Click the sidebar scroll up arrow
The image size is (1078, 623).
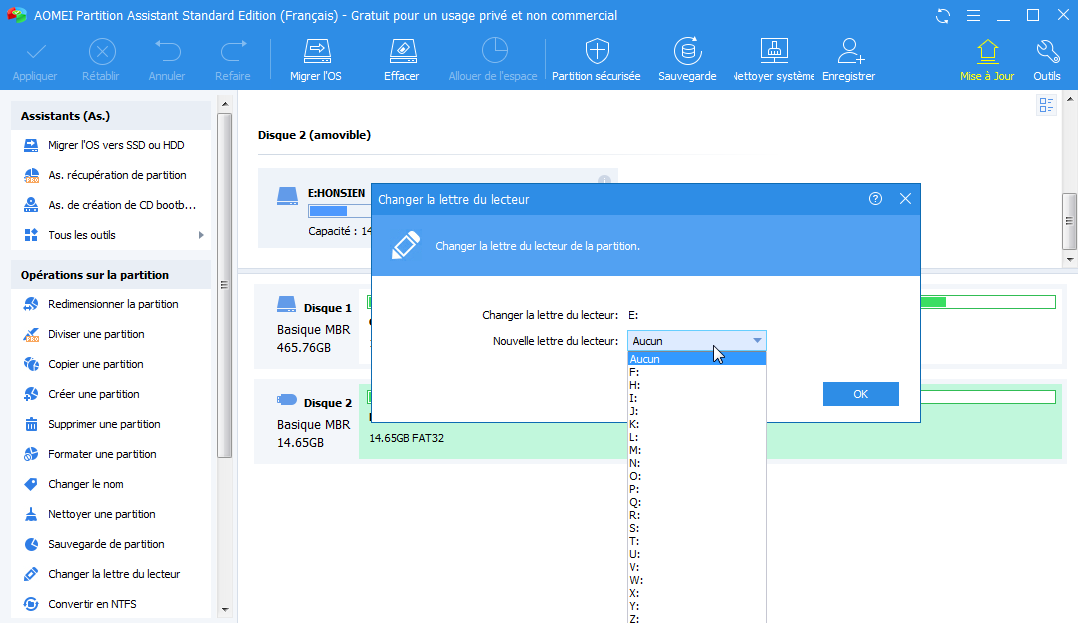(225, 104)
